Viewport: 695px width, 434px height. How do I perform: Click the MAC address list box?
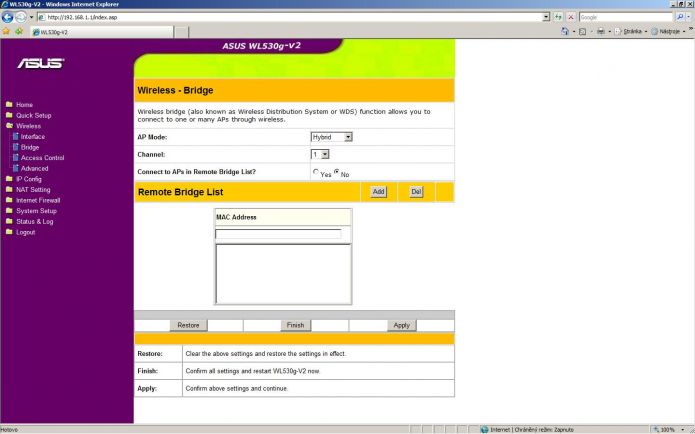coord(283,274)
